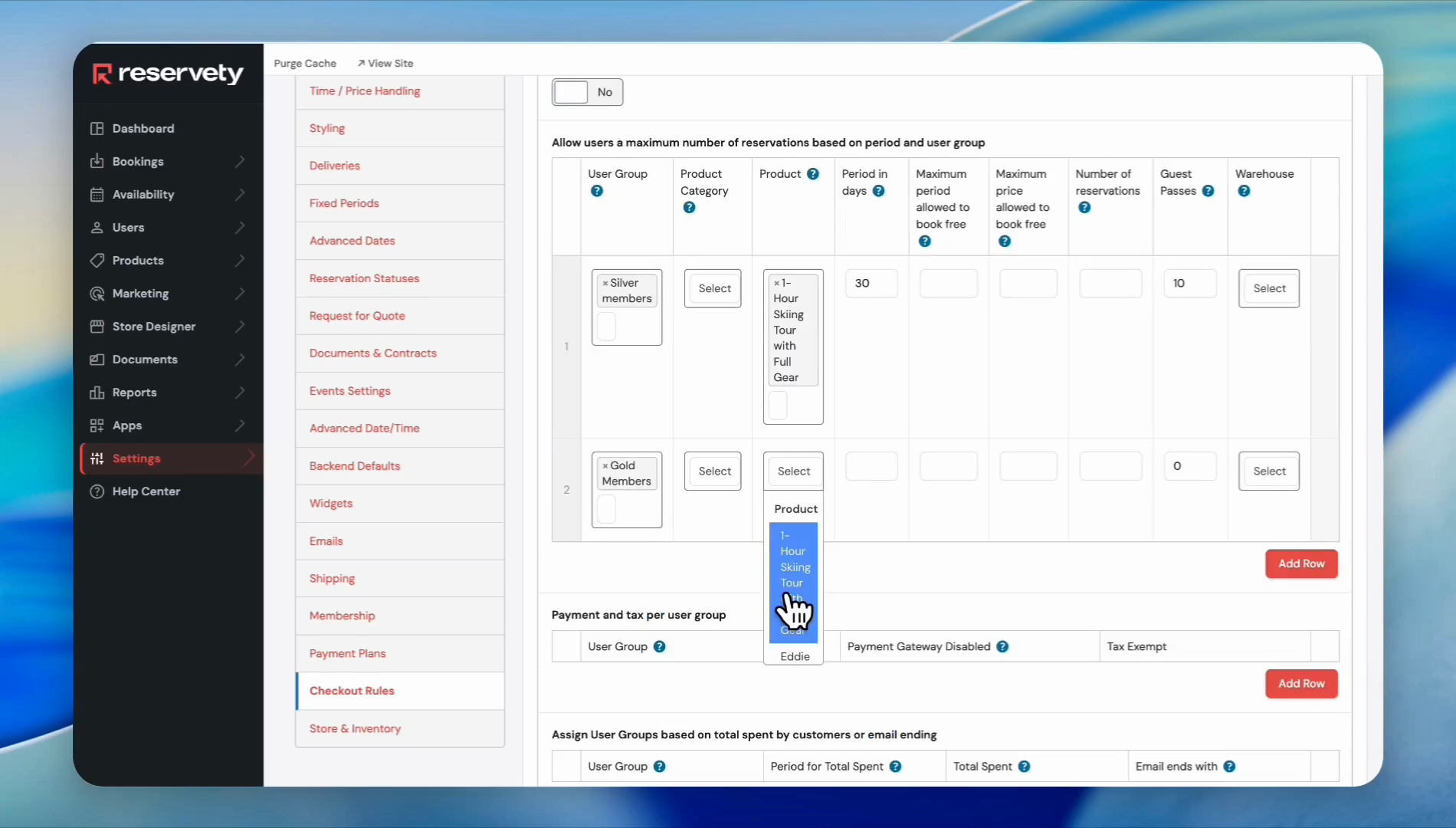
Task: Open the Membership settings tab
Action: [x=342, y=616]
